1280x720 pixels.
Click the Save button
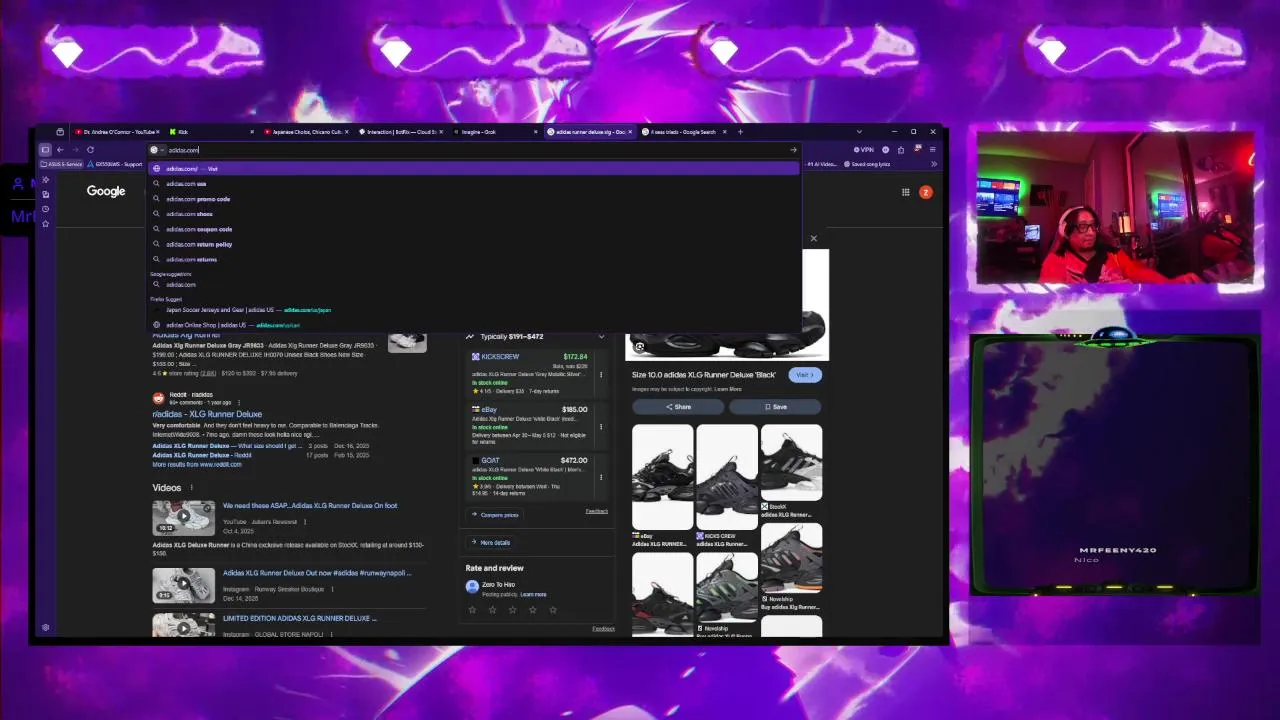click(776, 407)
